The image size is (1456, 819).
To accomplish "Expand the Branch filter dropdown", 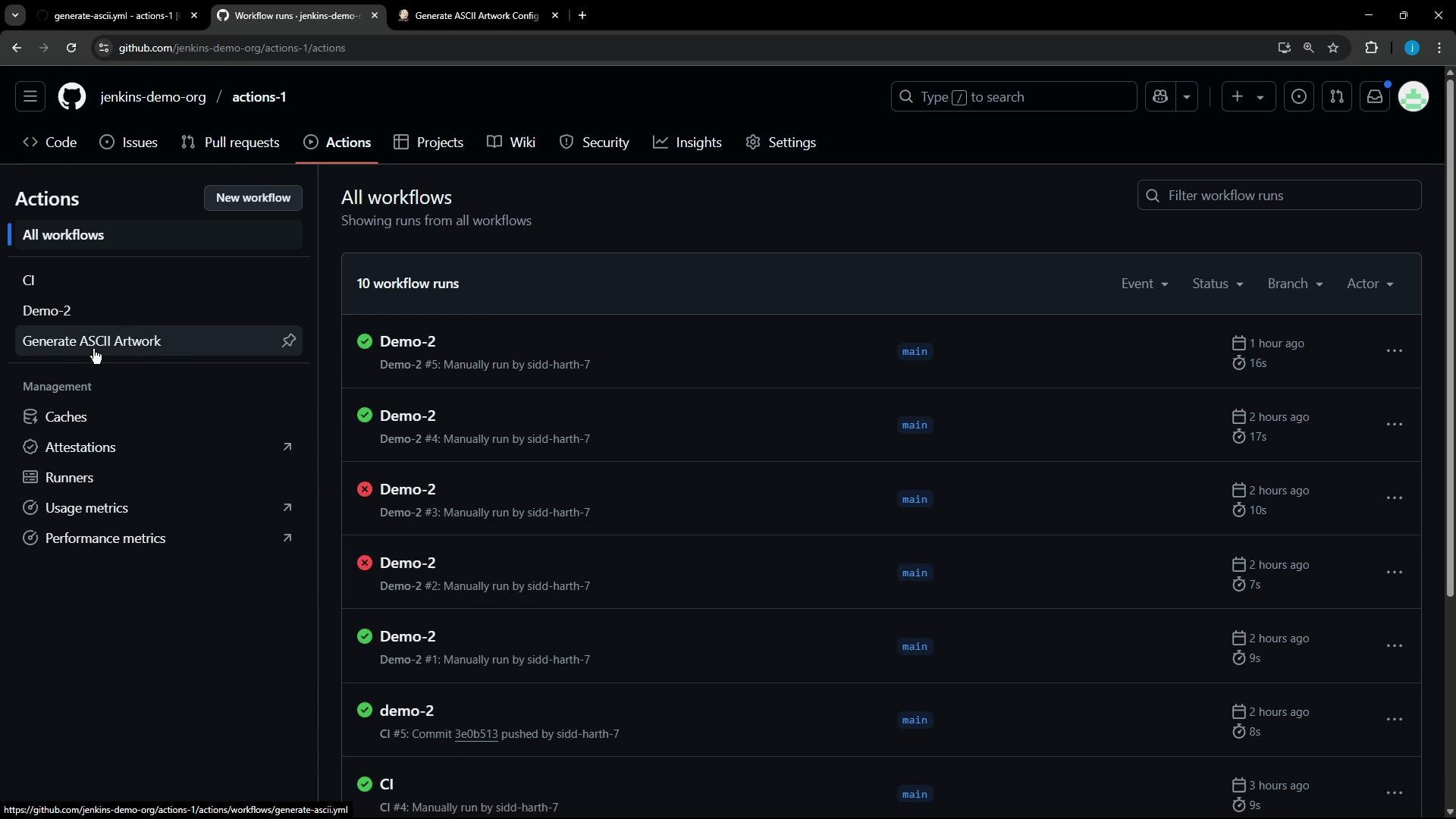I will pos(1295,284).
